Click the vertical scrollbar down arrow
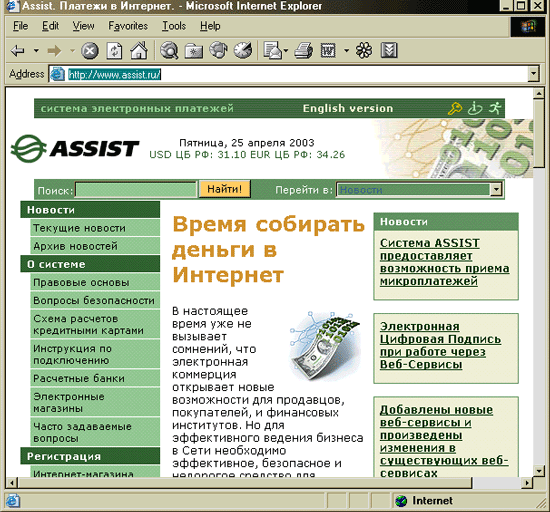Screen dimensions: 550x512 pos(538,471)
